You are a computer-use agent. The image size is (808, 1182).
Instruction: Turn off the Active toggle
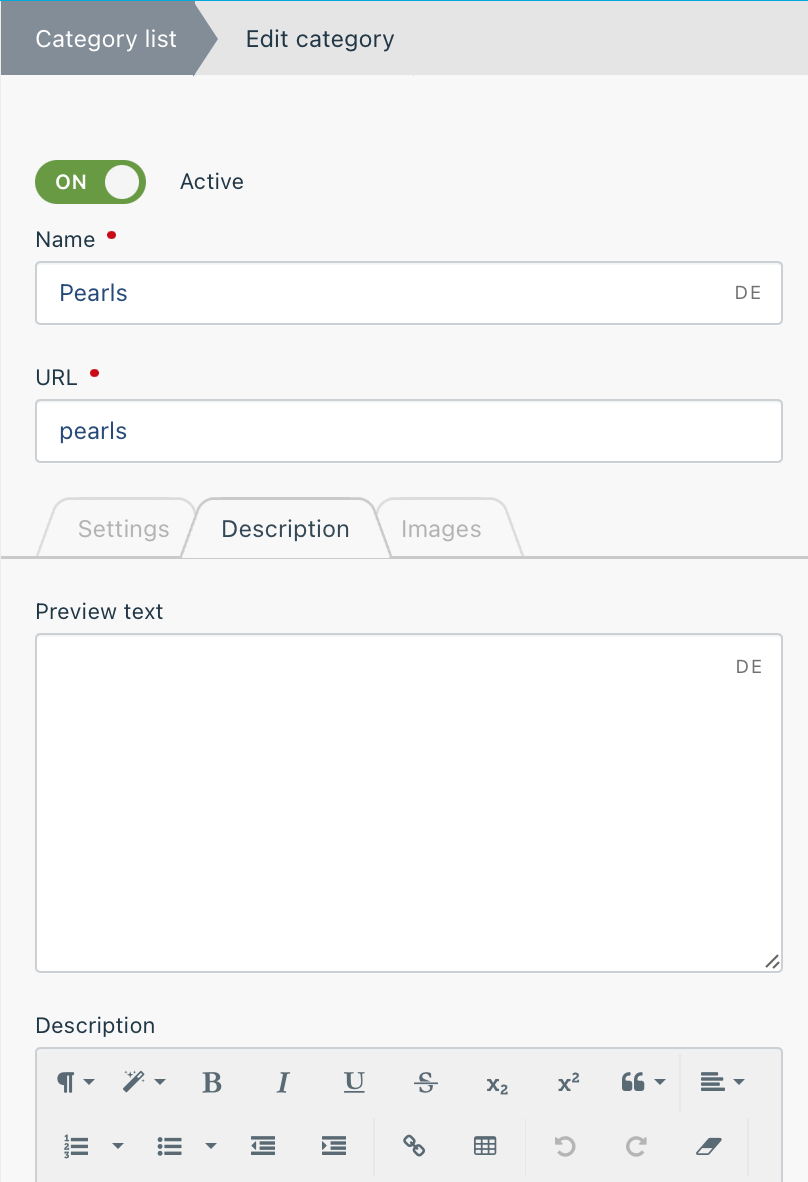tap(90, 182)
